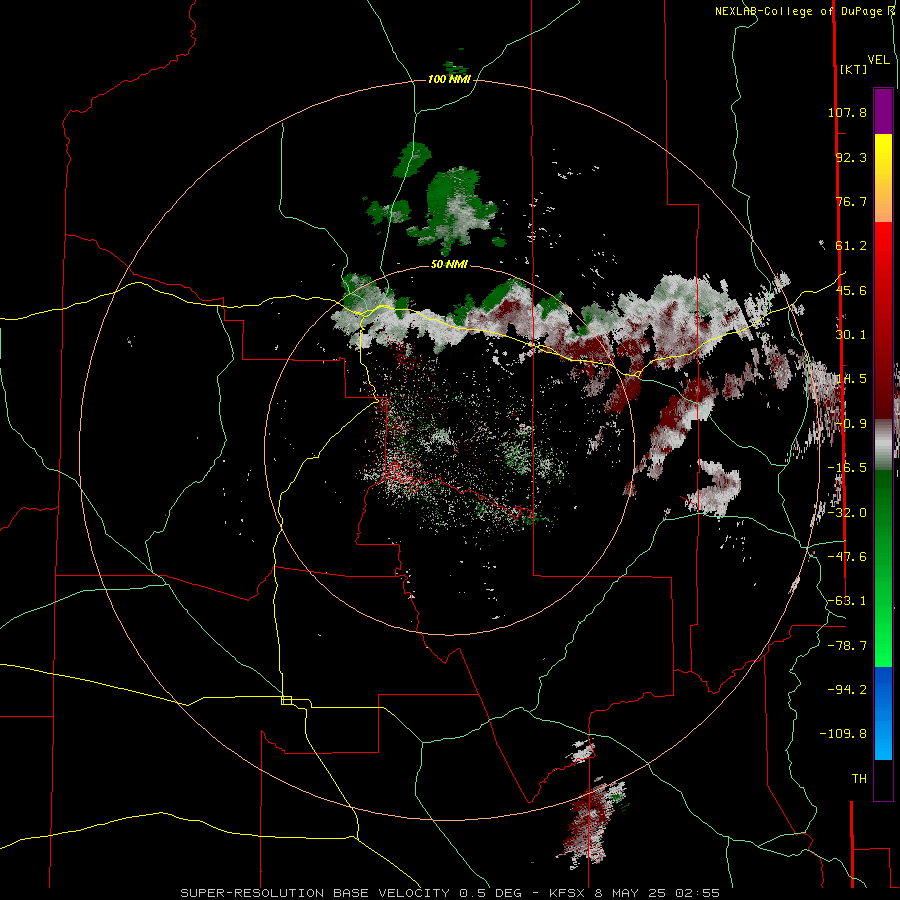
Task: Select the -94.2 velocity scale value
Action: tap(847, 690)
